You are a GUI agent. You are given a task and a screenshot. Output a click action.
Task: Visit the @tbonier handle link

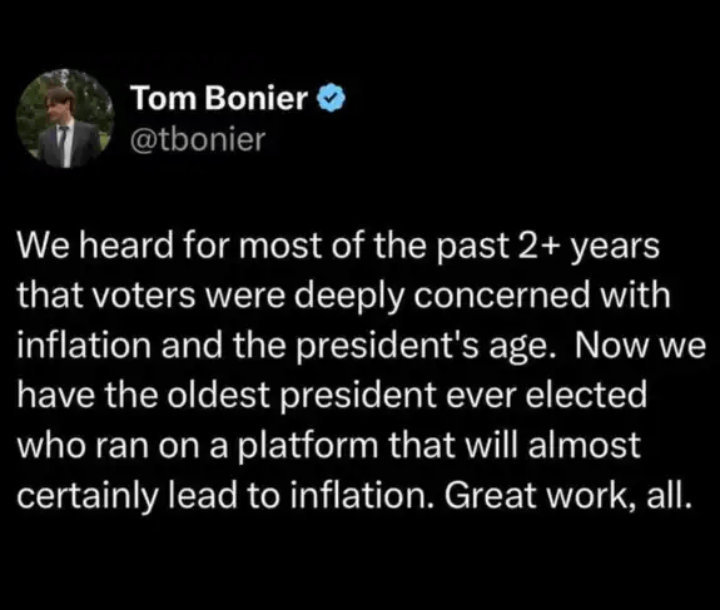(198, 140)
